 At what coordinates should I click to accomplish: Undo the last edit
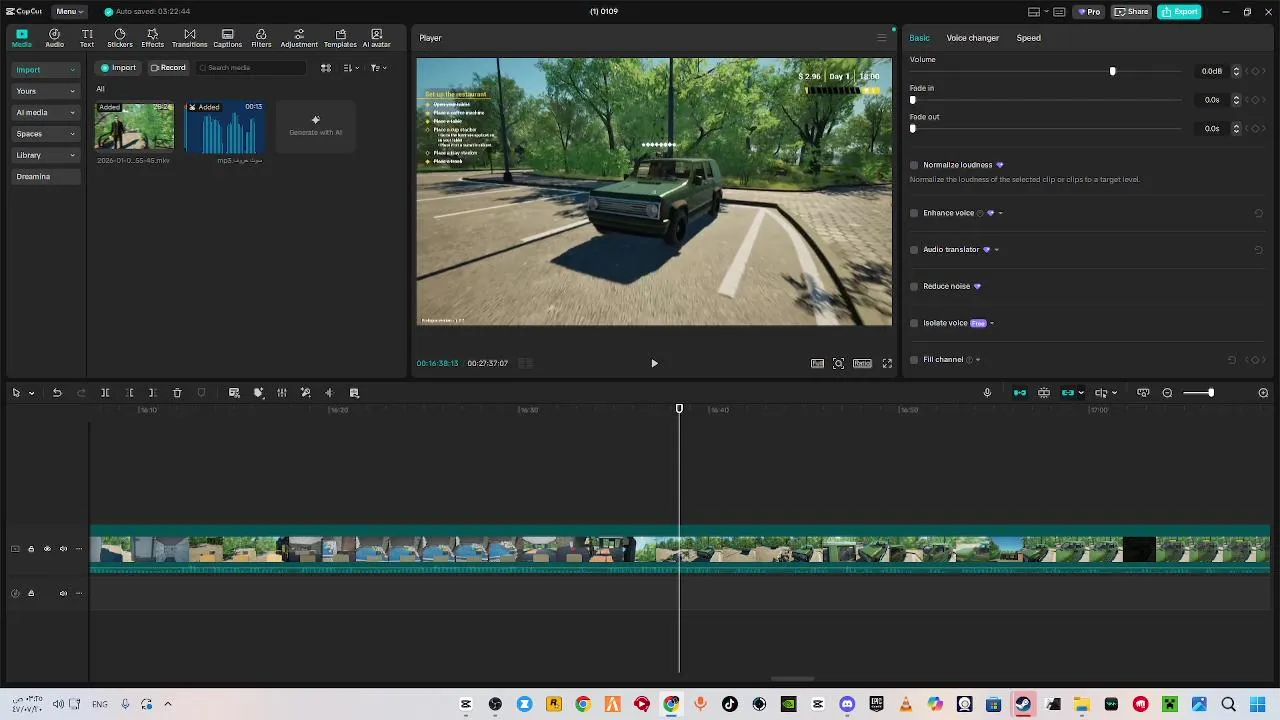[x=57, y=393]
